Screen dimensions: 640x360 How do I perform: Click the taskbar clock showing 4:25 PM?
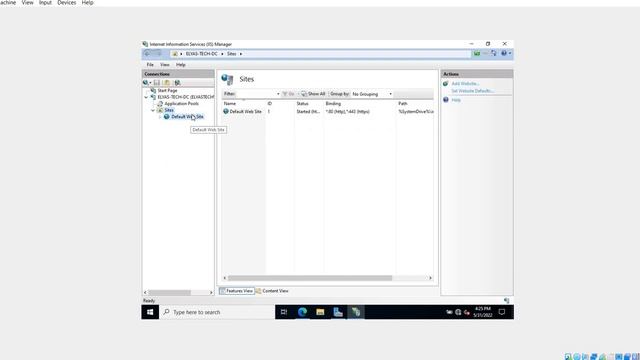pos(483,312)
